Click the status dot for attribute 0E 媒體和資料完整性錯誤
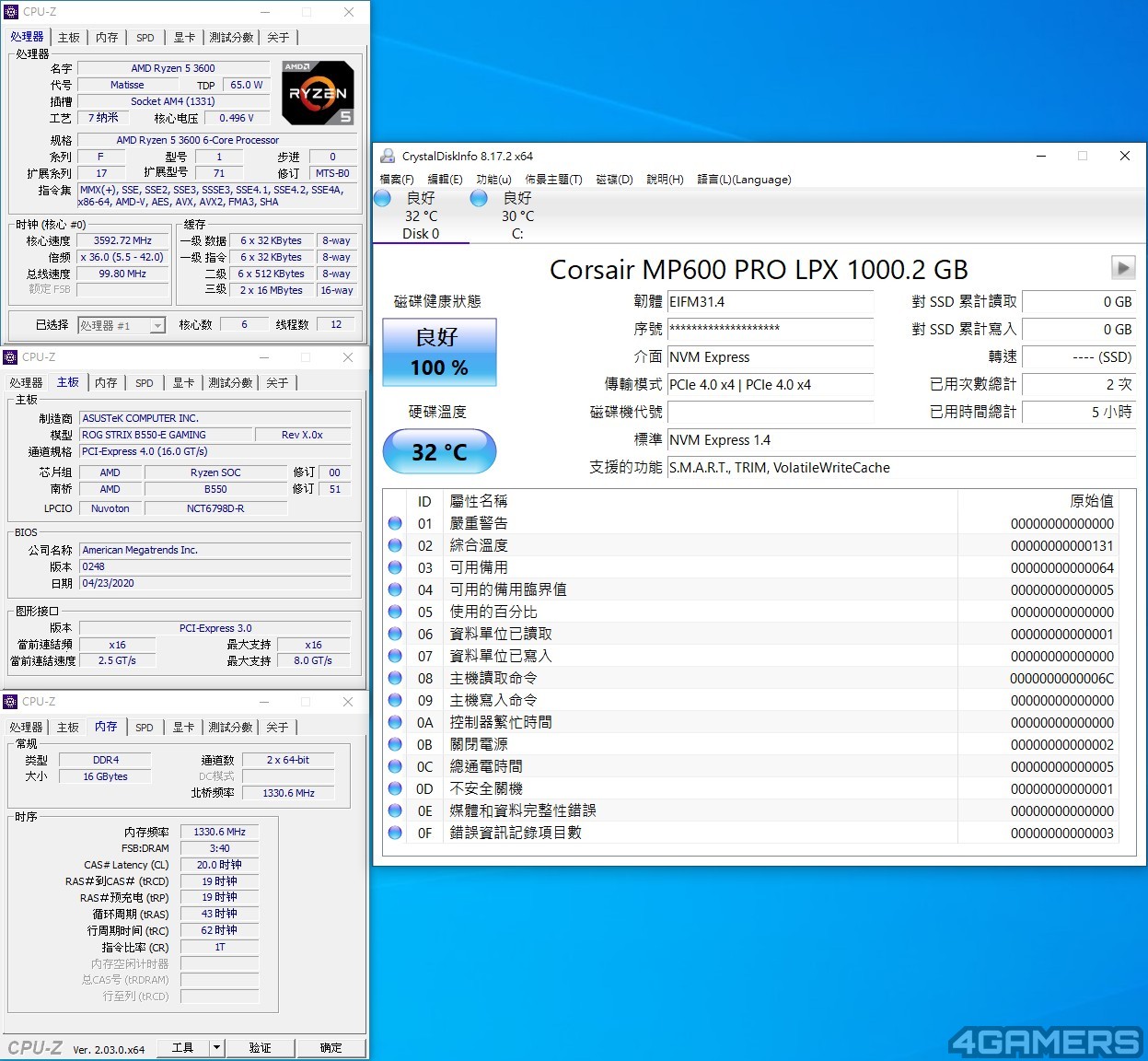 pyautogui.click(x=395, y=810)
